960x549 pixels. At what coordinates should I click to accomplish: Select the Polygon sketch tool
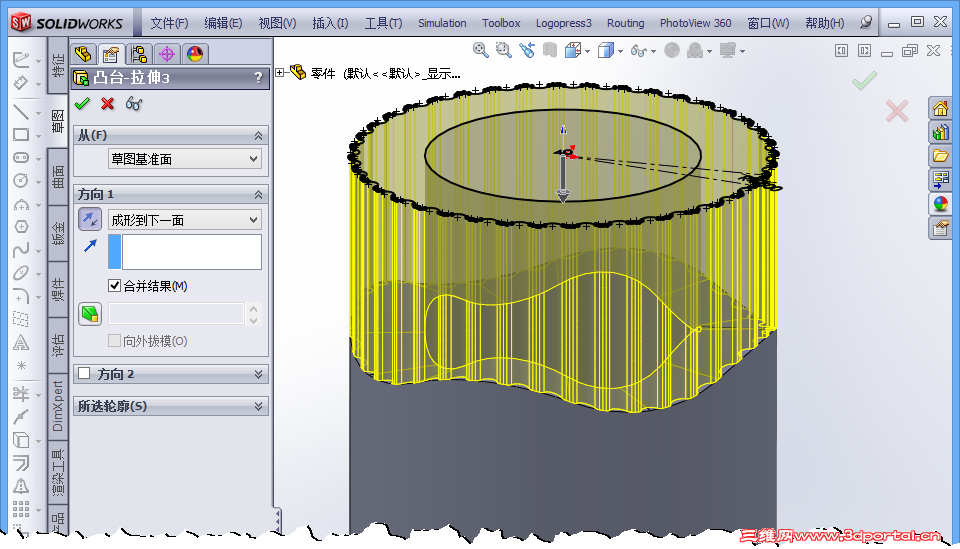tap(21, 227)
